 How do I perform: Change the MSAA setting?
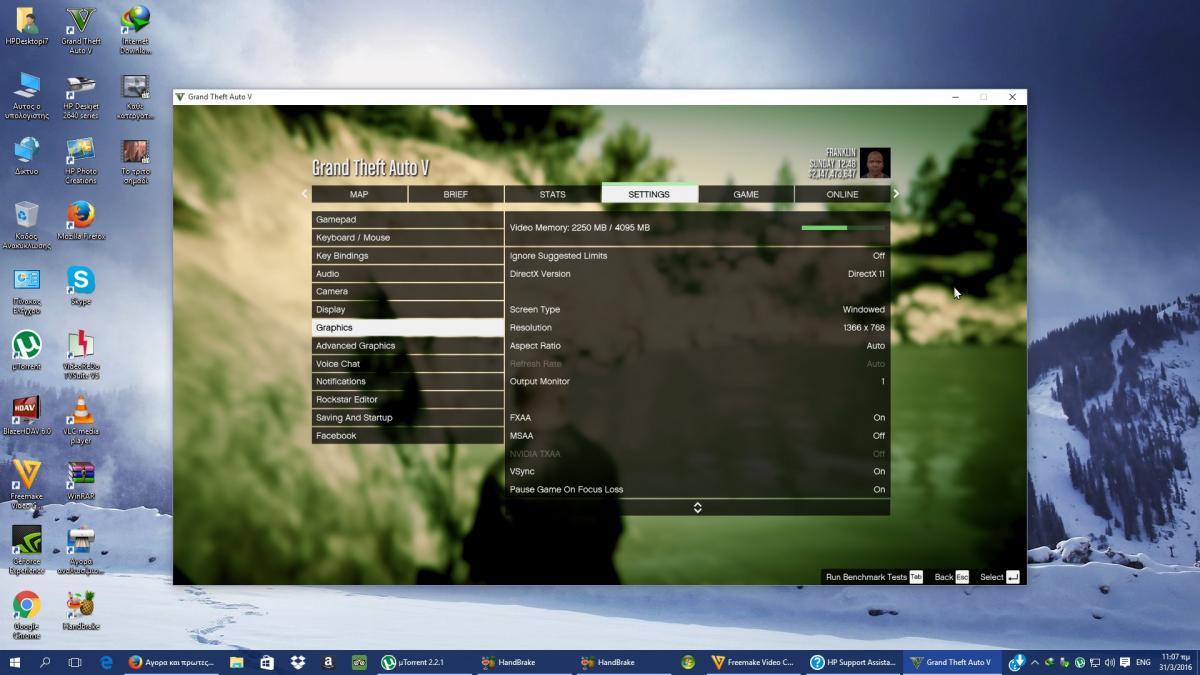tap(697, 436)
